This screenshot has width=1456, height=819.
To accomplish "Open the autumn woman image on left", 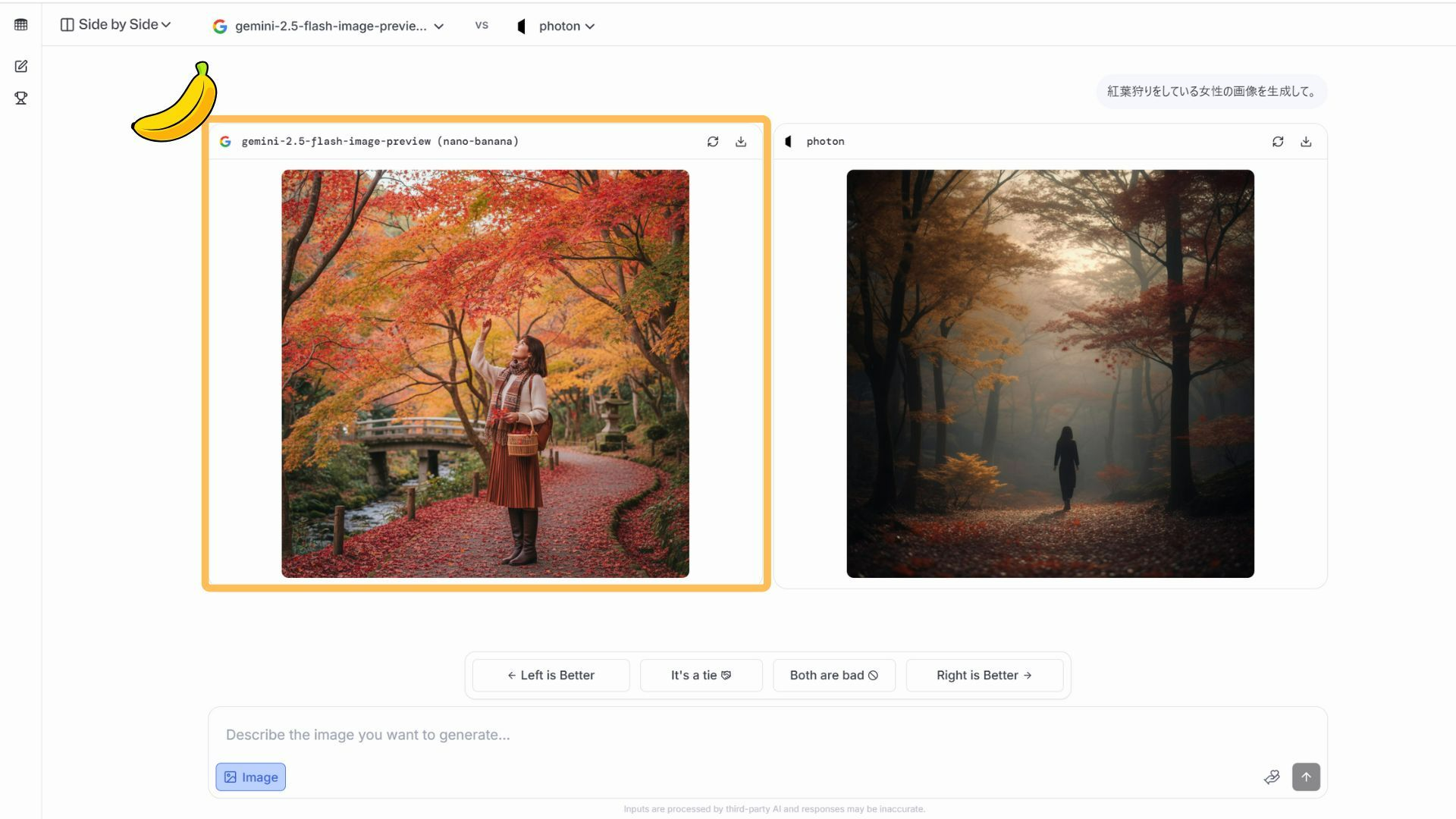I will point(485,373).
